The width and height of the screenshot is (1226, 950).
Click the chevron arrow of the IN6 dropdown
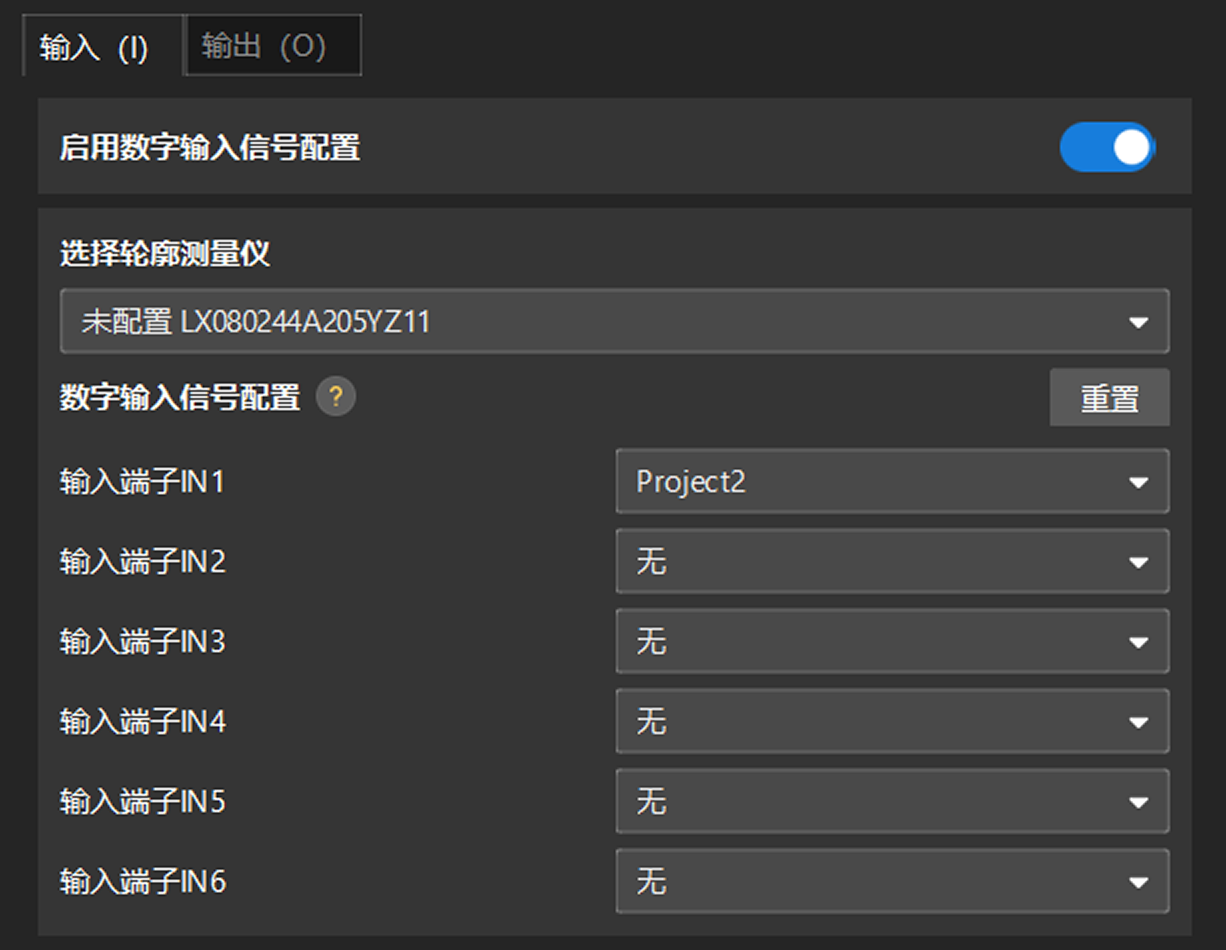point(1140,882)
